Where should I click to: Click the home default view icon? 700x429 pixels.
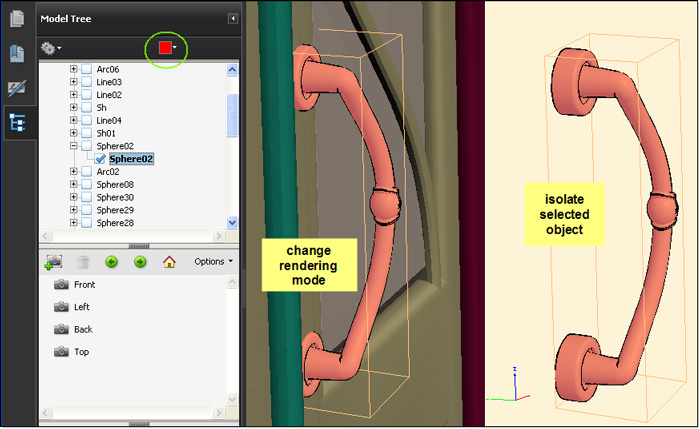tap(169, 262)
